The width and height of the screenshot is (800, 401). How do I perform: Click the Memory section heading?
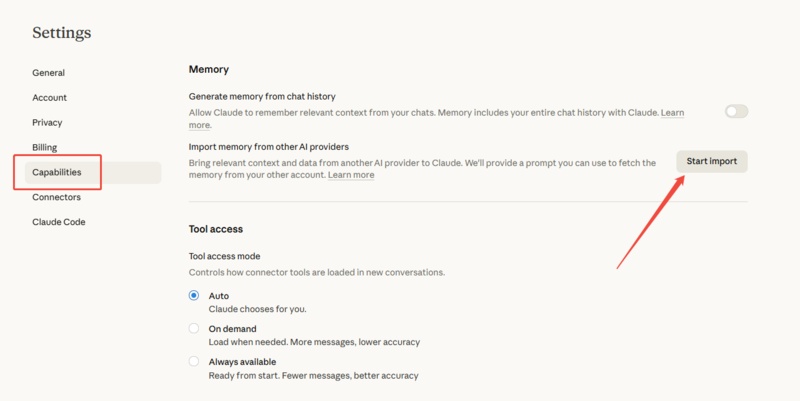click(x=209, y=69)
